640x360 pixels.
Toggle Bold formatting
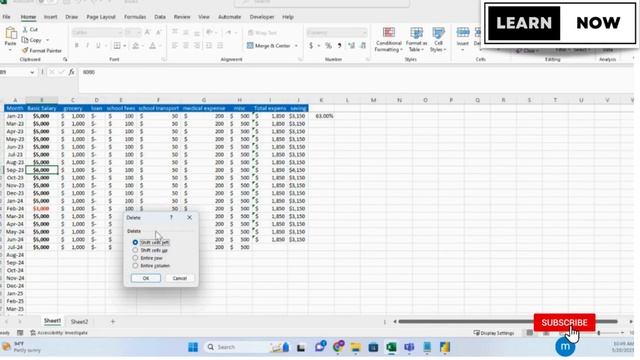click(76, 46)
